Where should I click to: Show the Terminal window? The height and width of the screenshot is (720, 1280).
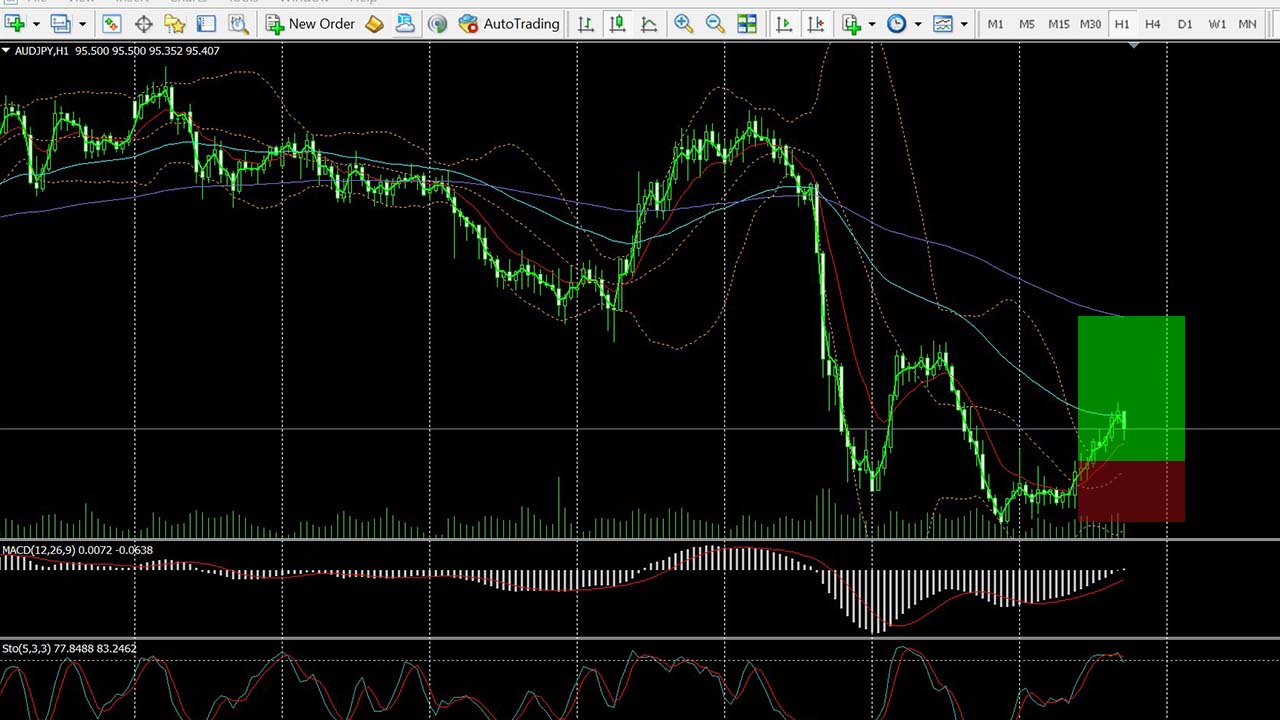coord(206,23)
